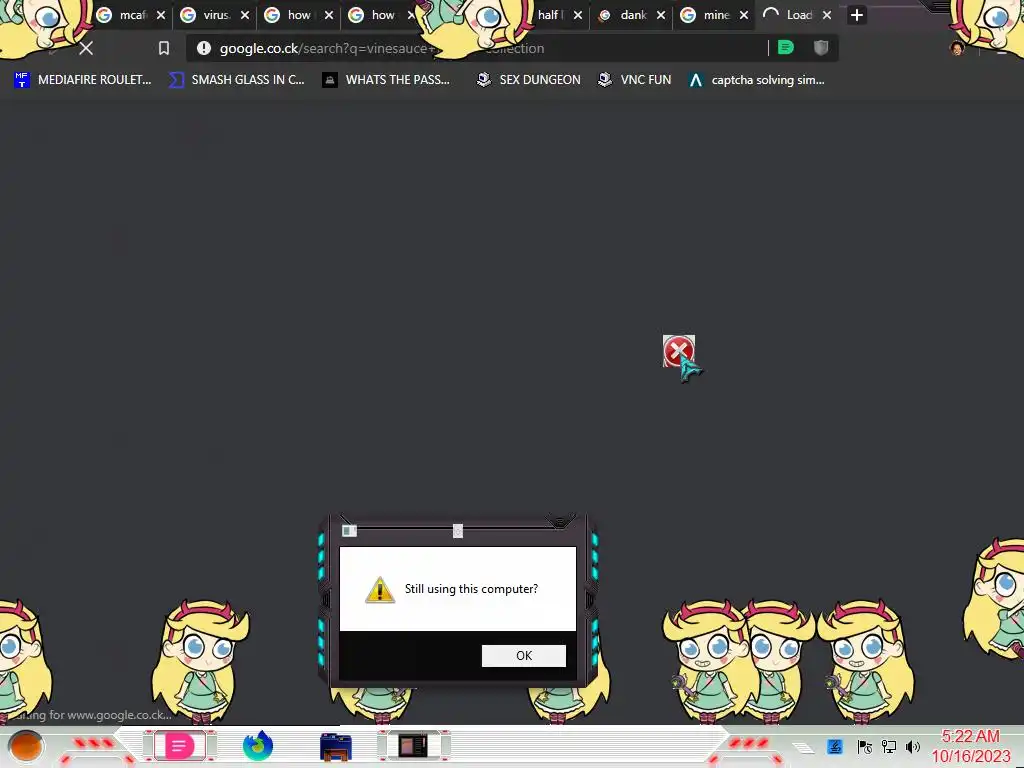Open the Start orb on the taskbar
1024x768 pixels.
pyautogui.click(x=25, y=746)
